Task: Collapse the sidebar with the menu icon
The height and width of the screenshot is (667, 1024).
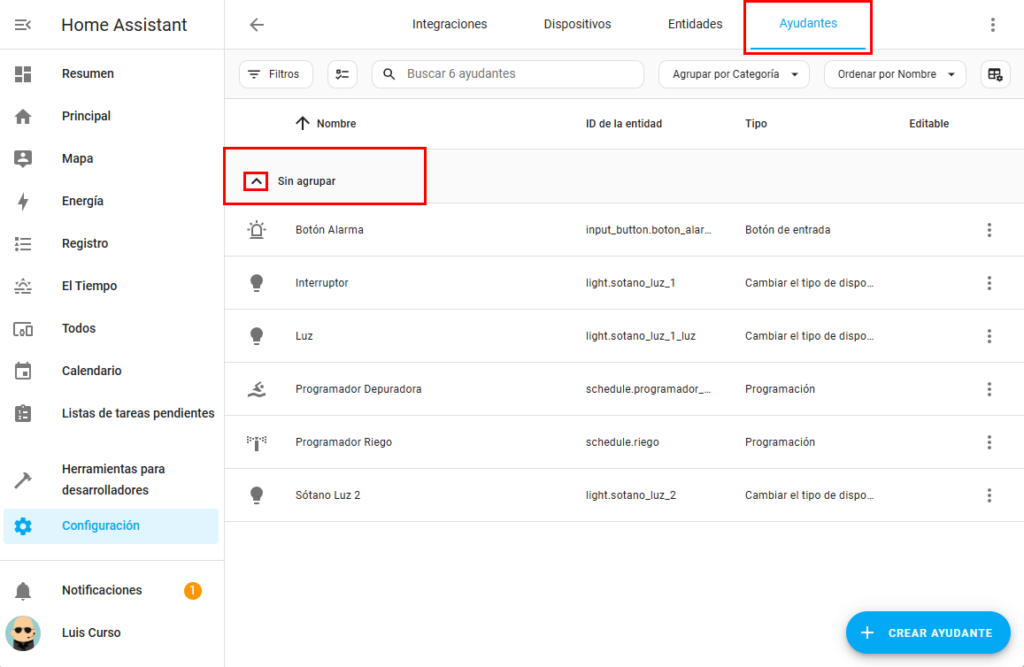Action: coord(23,25)
